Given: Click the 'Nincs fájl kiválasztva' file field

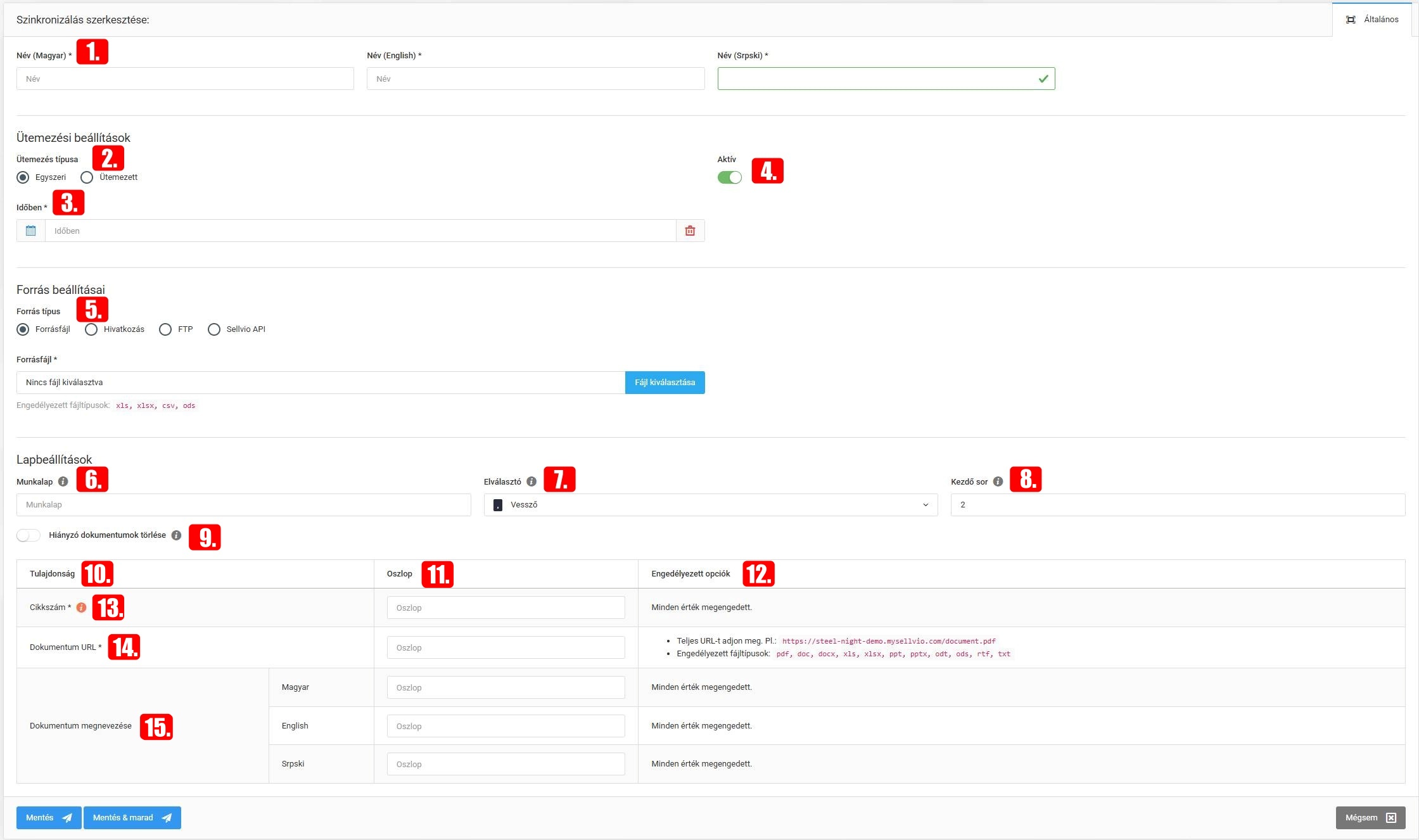Looking at the screenshot, I should pyautogui.click(x=321, y=383).
